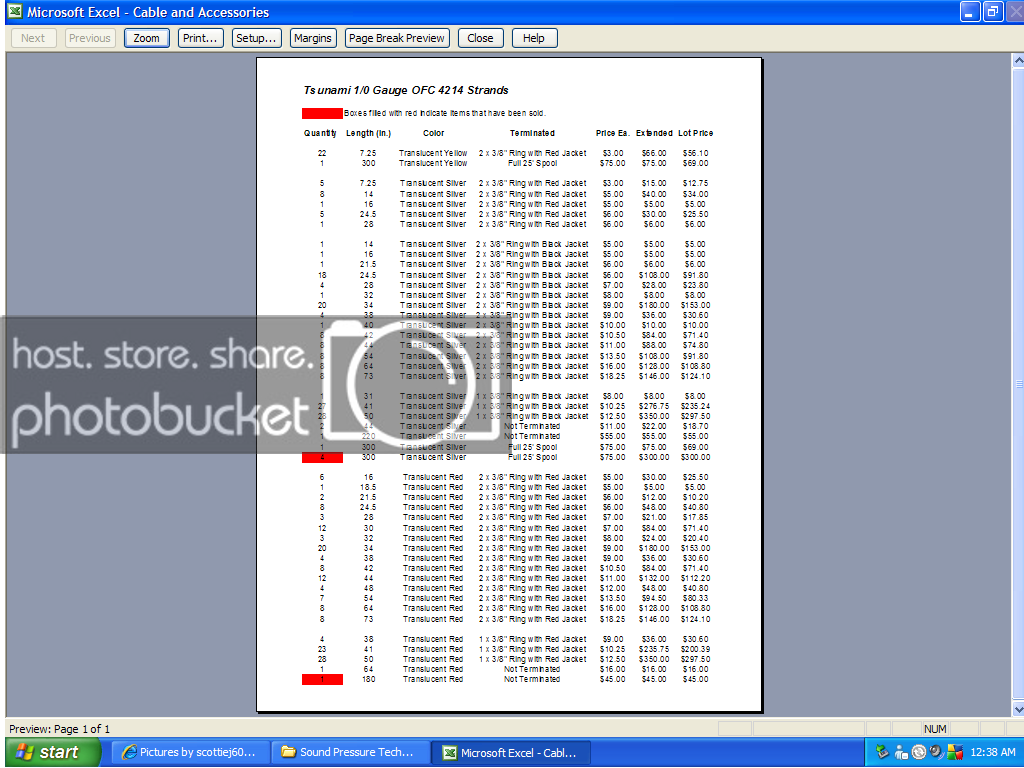Click the AVG antivirus tray icon

tap(955, 752)
